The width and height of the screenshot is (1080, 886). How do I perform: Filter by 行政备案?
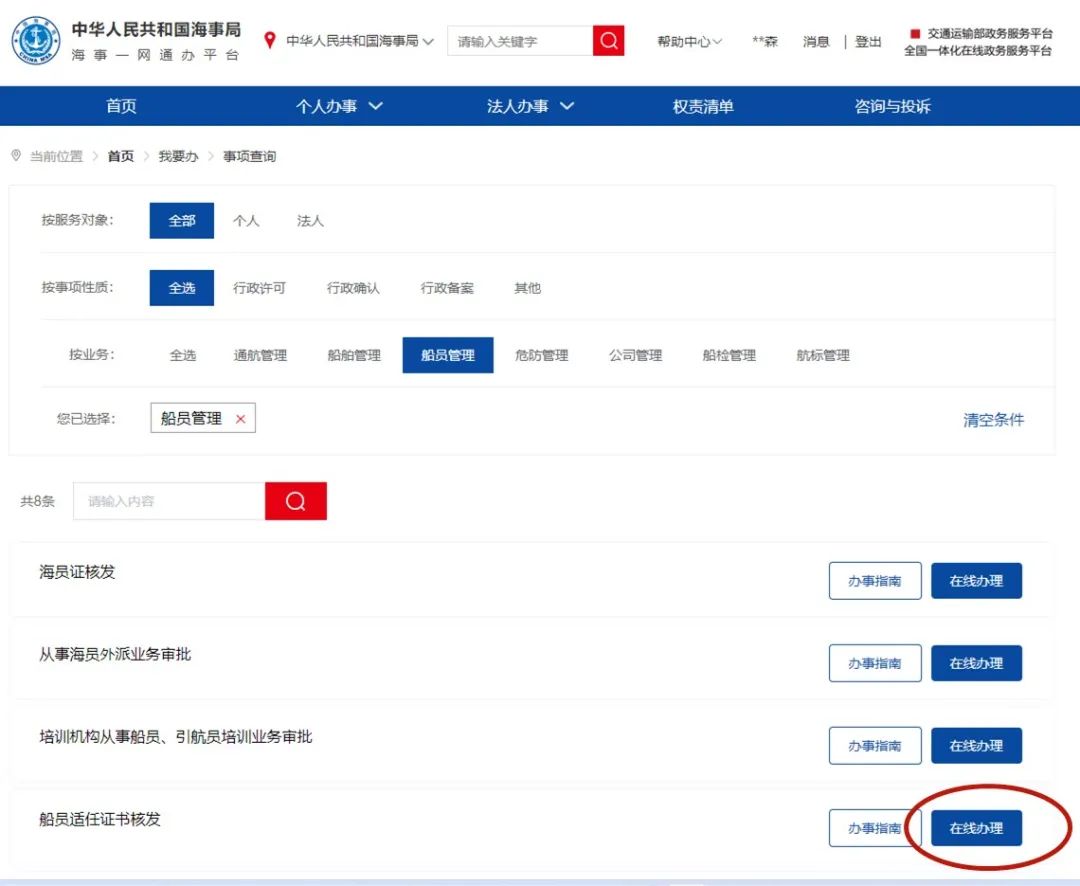[447, 288]
